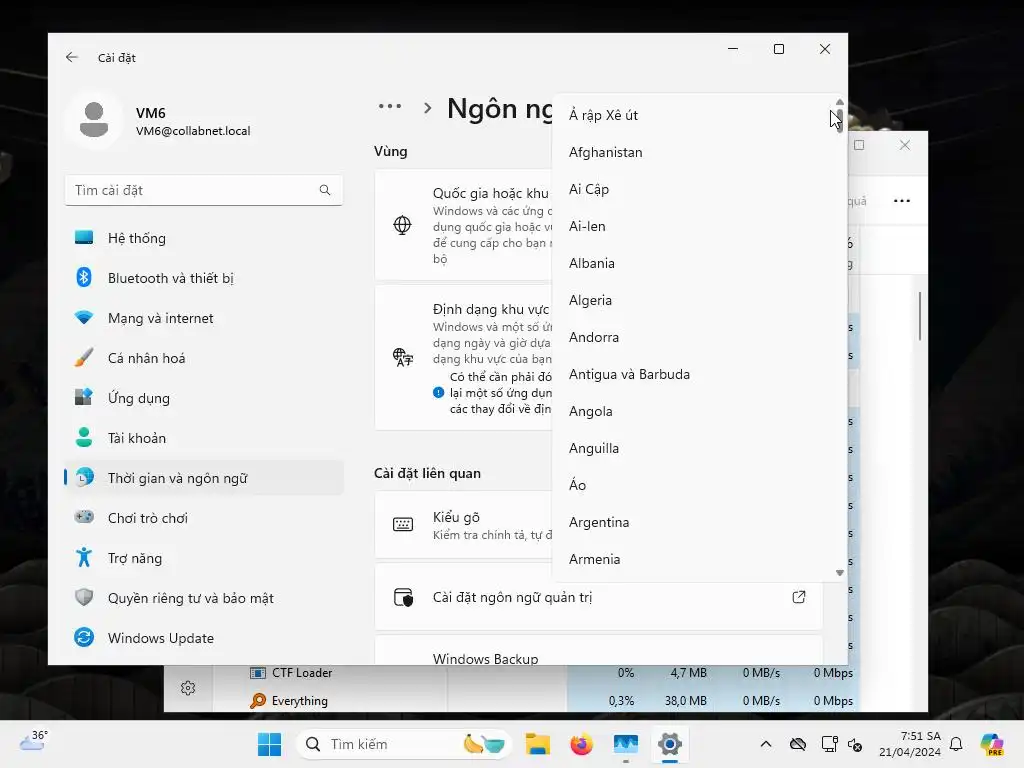Click the country list scroll down arrow
Image resolution: width=1024 pixels, height=768 pixels.
[x=840, y=573]
